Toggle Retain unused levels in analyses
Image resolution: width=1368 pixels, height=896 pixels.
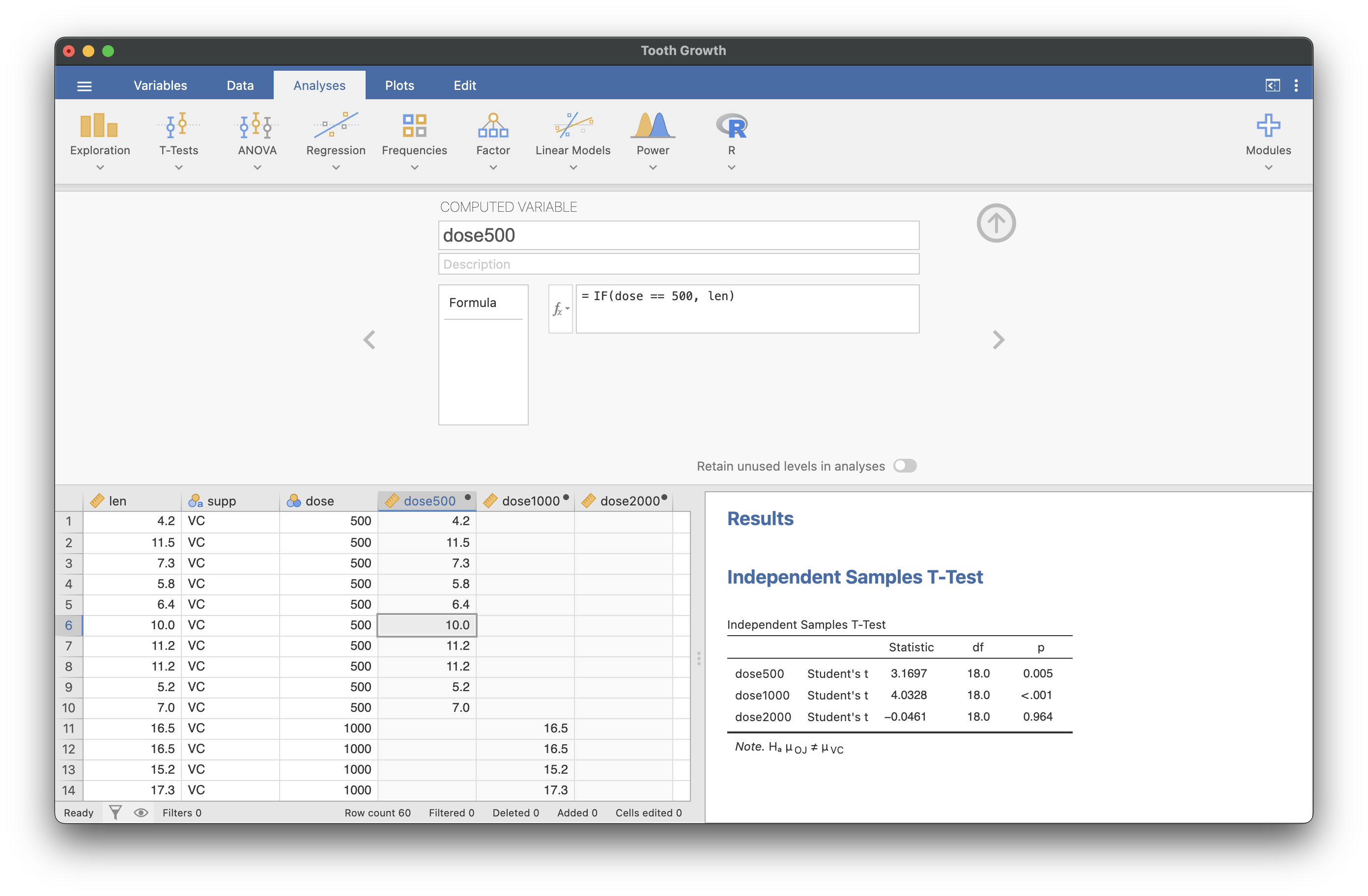point(904,466)
